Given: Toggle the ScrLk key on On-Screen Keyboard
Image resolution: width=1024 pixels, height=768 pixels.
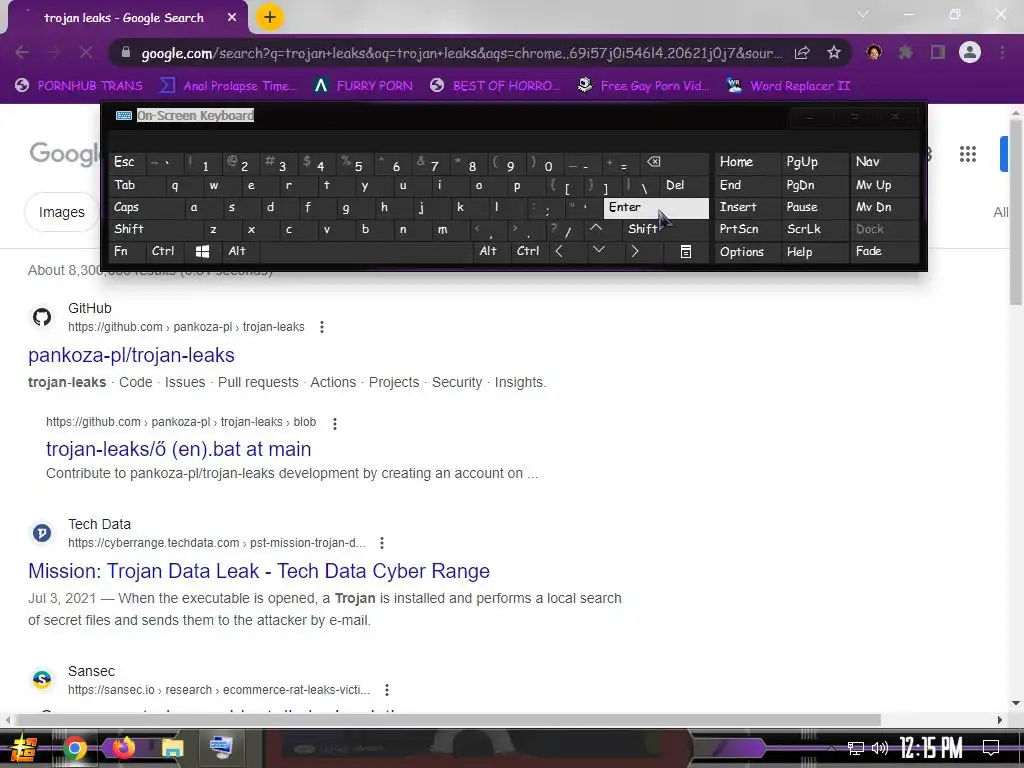Looking at the screenshot, I should pyautogui.click(x=814, y=229).
